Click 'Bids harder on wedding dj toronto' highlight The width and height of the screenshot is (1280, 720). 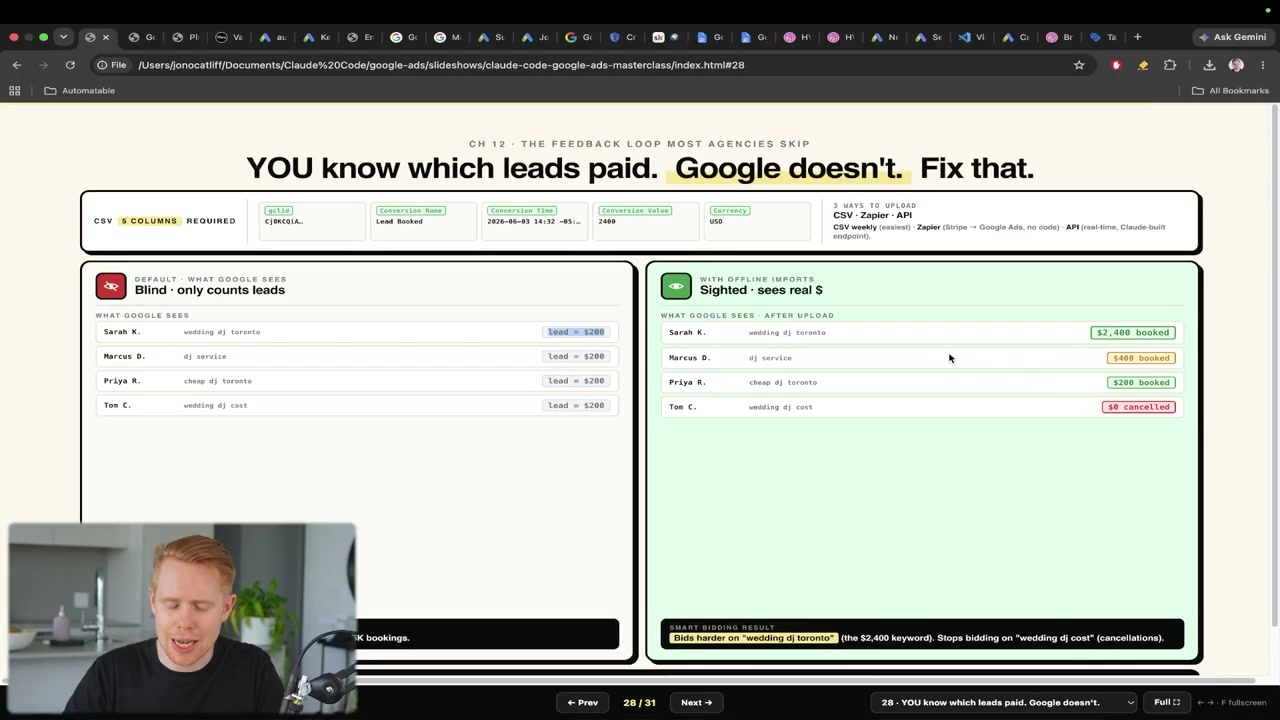(x=753, y=637)
